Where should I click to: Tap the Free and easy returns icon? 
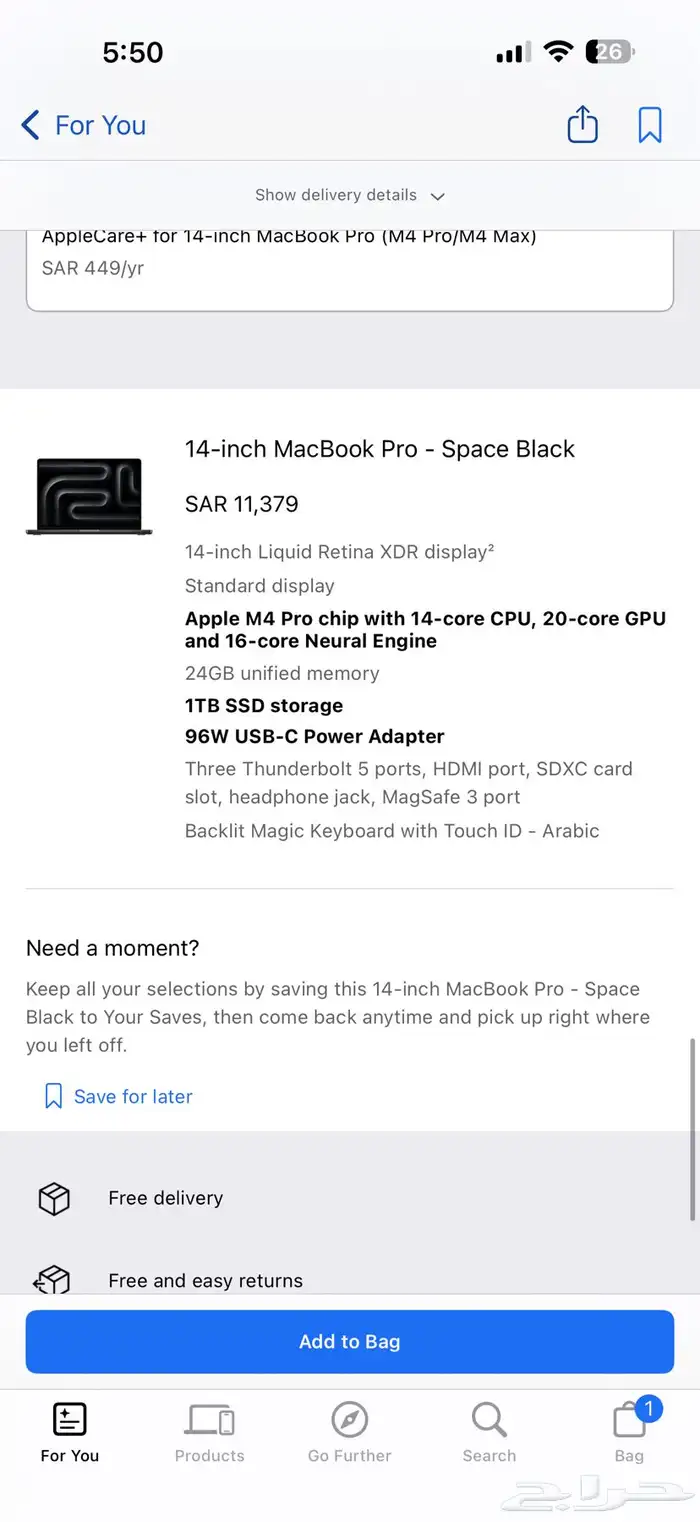pos(54,1280)
